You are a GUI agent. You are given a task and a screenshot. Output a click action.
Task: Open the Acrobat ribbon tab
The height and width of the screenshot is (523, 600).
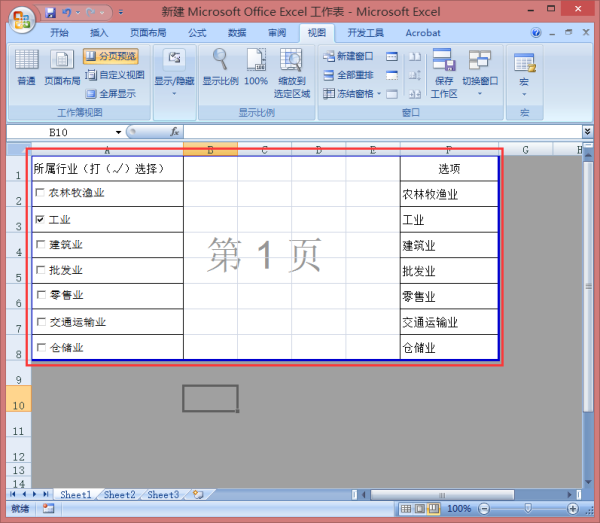tap(423, 33)
